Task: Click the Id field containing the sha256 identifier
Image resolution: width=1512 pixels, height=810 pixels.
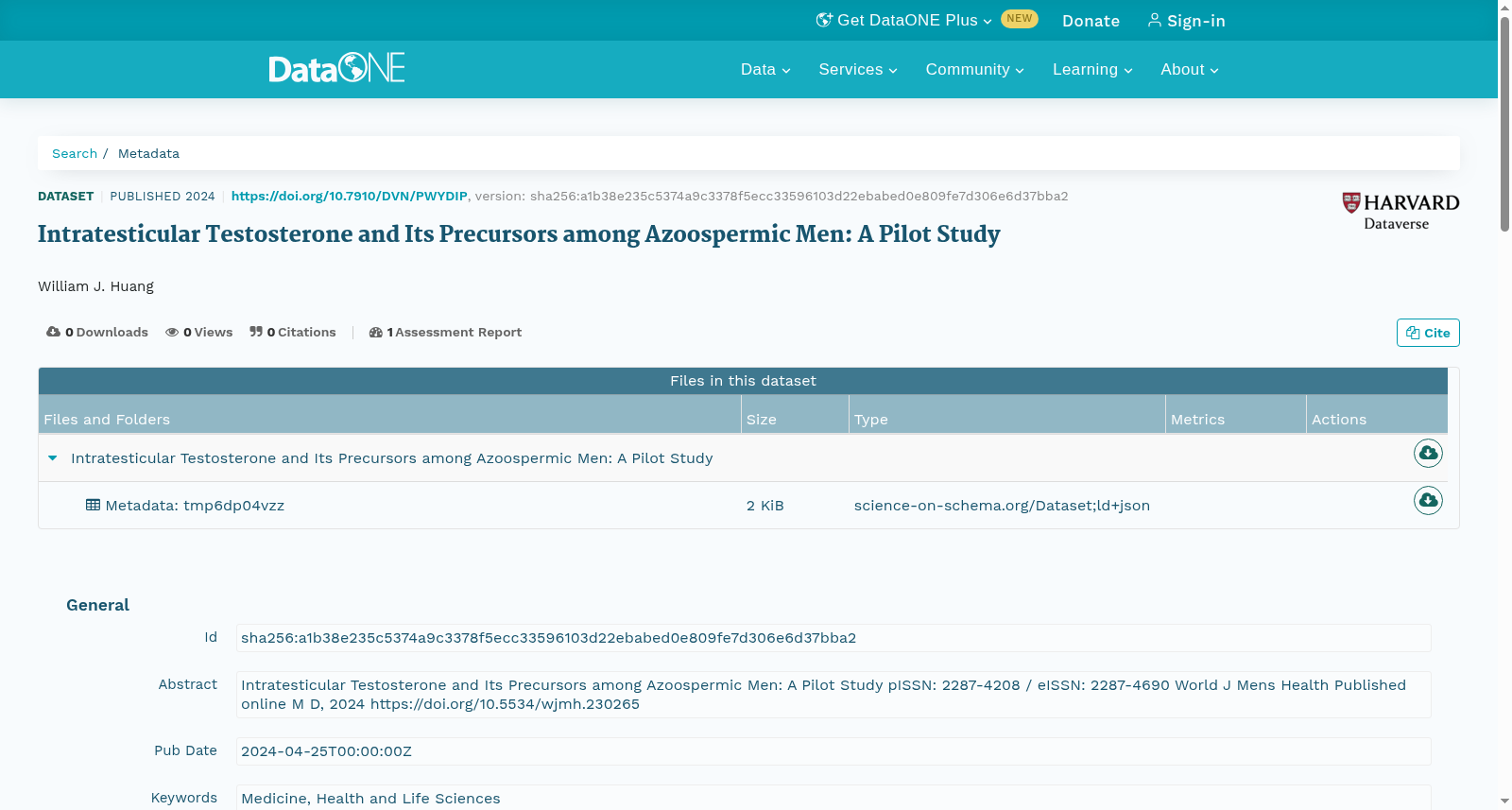Action: pos(833,638)
